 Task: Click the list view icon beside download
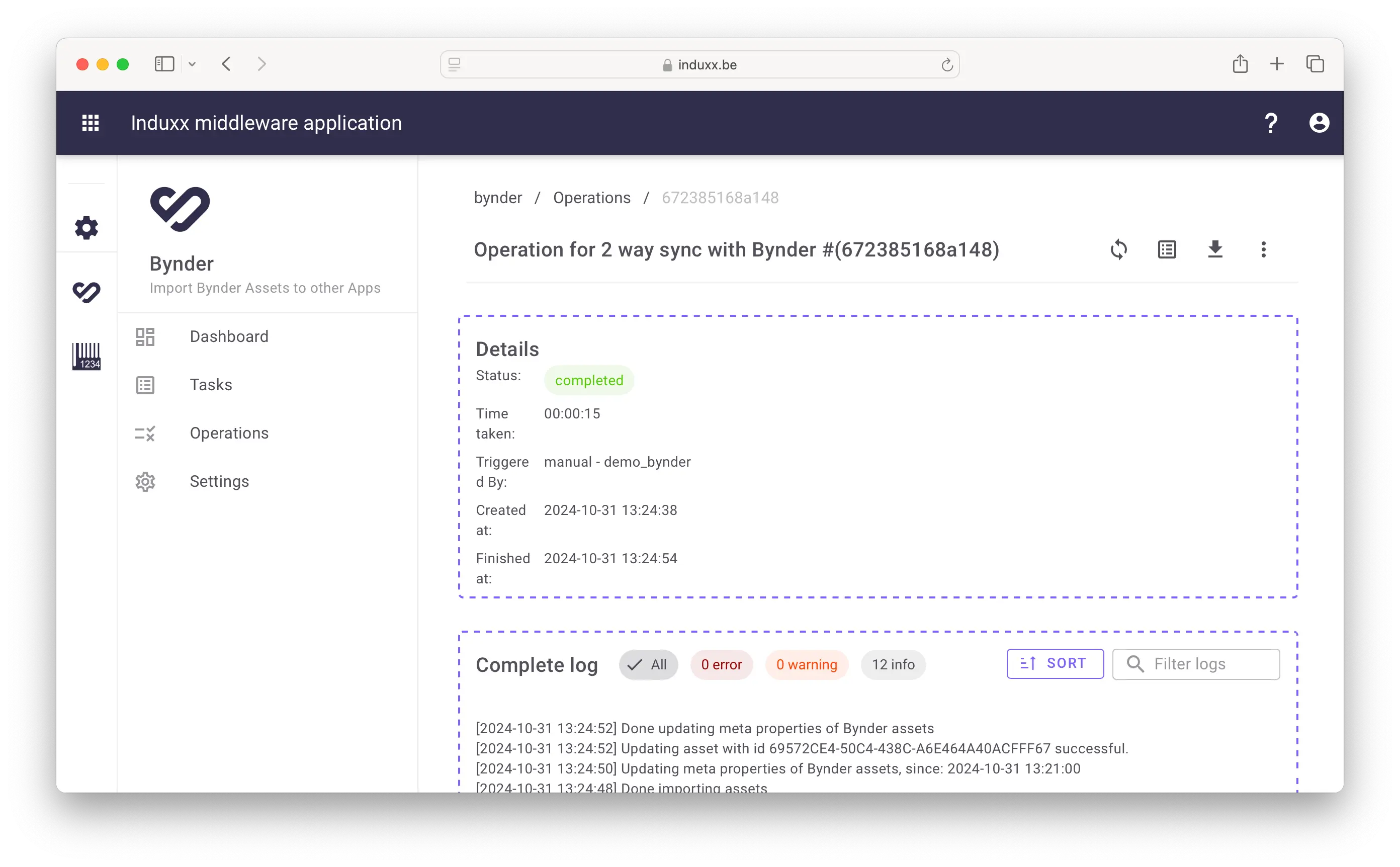(1167, 249)
